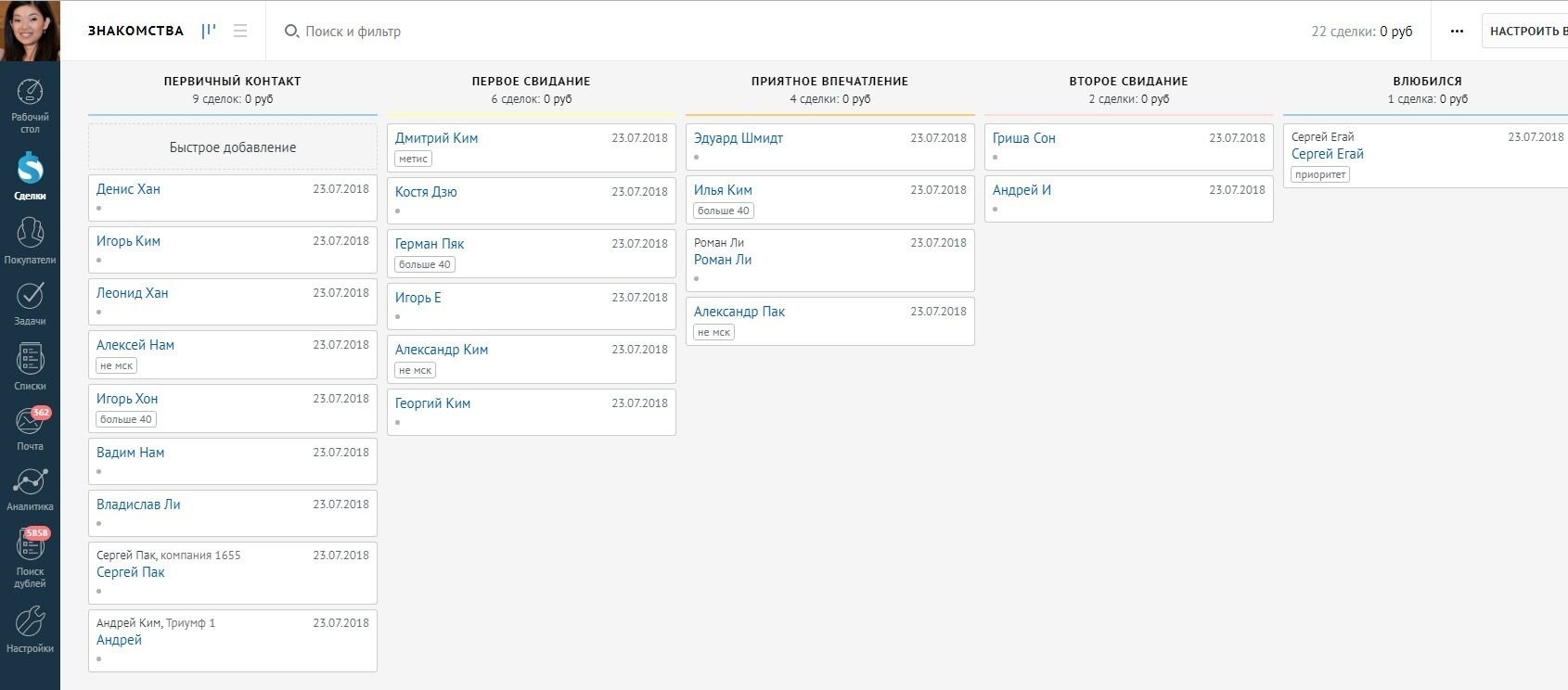Click the НАСТРОИТЬ button
1568x690 pixels.
1526,31
